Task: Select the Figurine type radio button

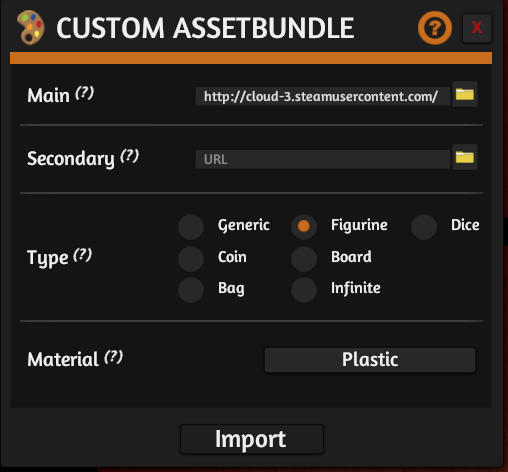Action: 304,226
